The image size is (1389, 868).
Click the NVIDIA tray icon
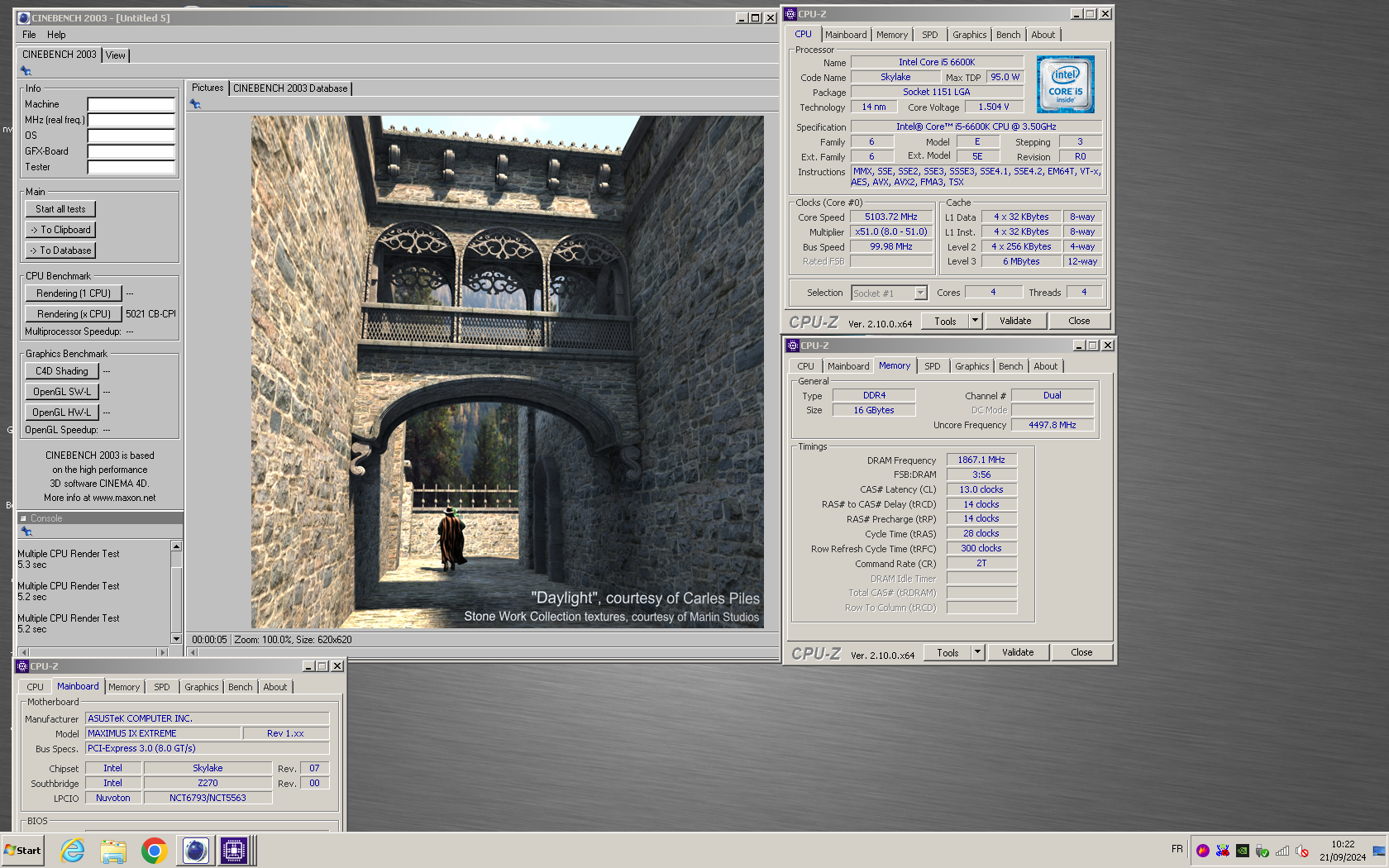pos(1242,851)
